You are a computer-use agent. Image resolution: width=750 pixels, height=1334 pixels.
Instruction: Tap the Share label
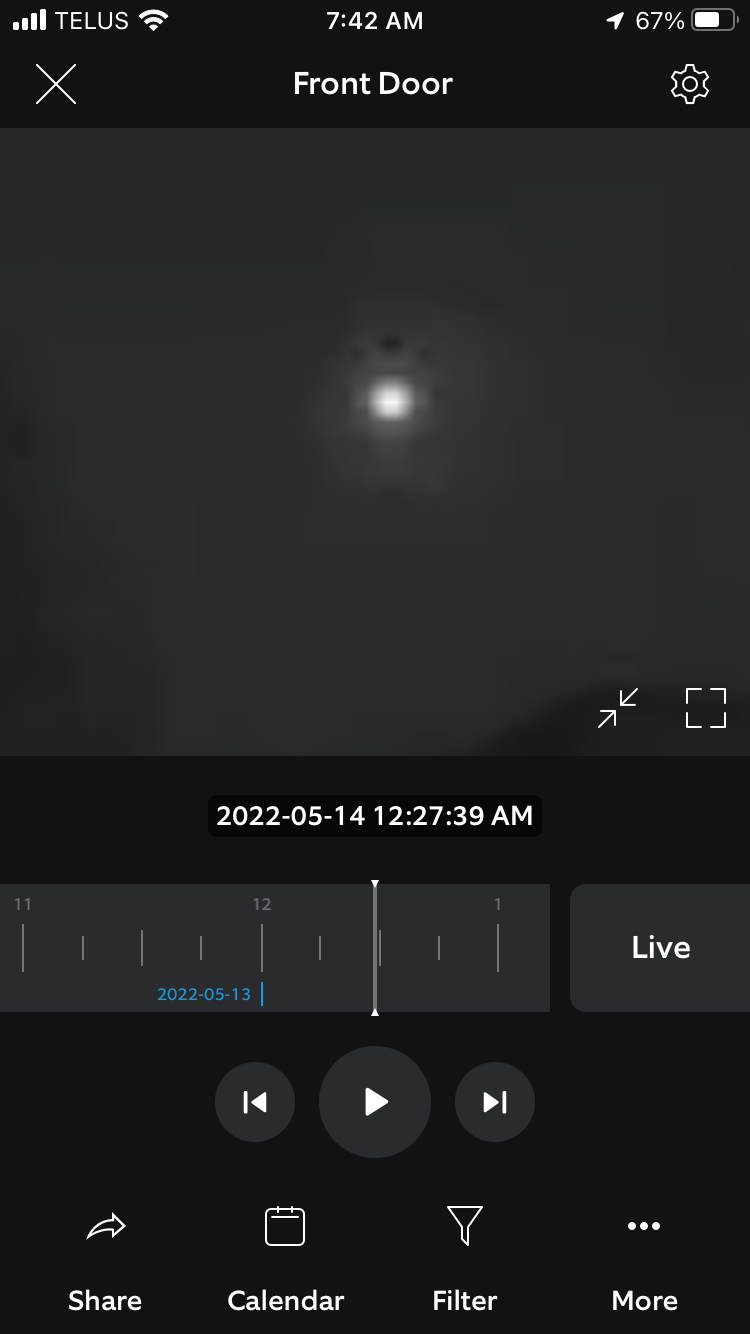(x=105, y=1301)
